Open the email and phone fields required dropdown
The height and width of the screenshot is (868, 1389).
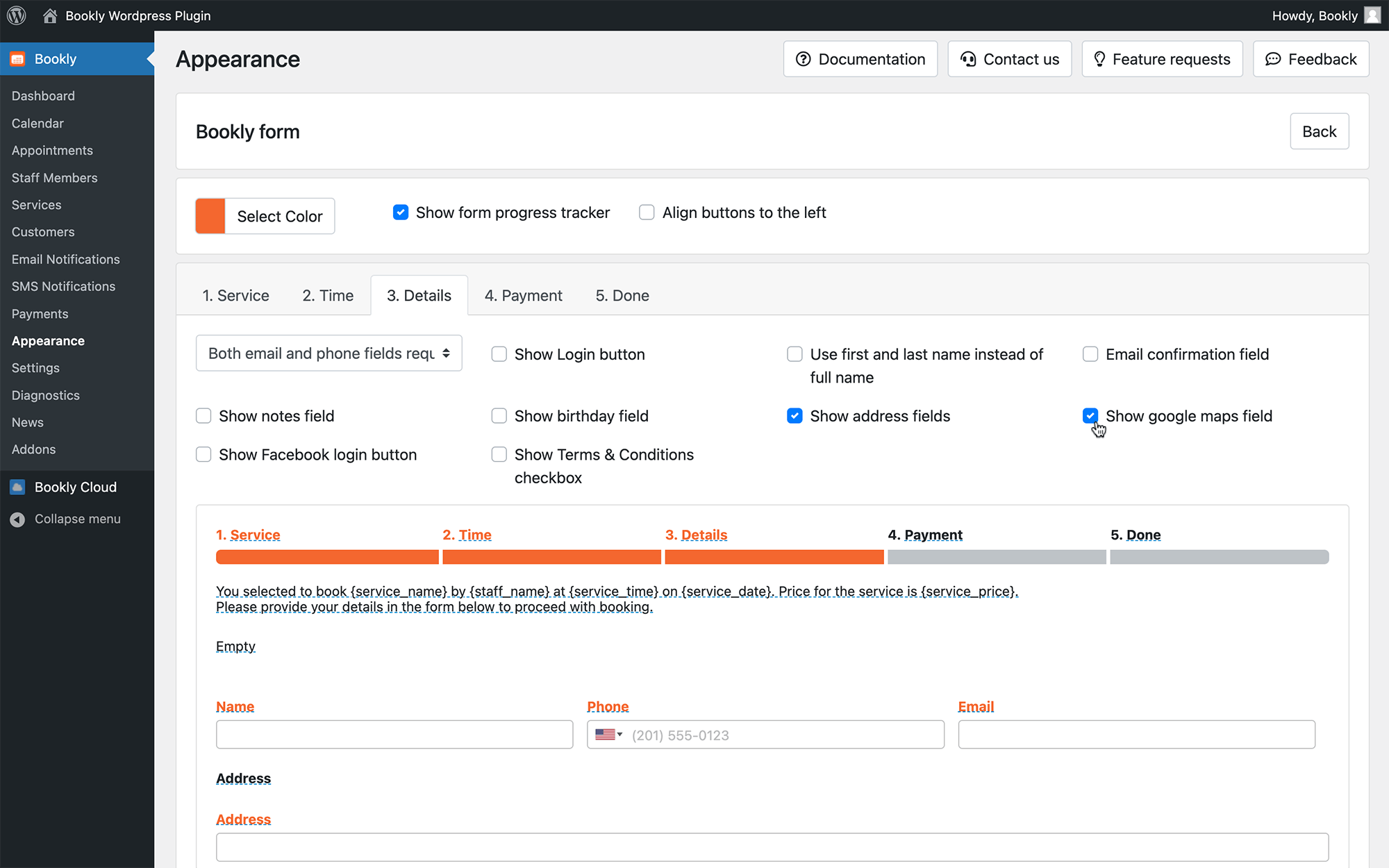pos(329,353)
